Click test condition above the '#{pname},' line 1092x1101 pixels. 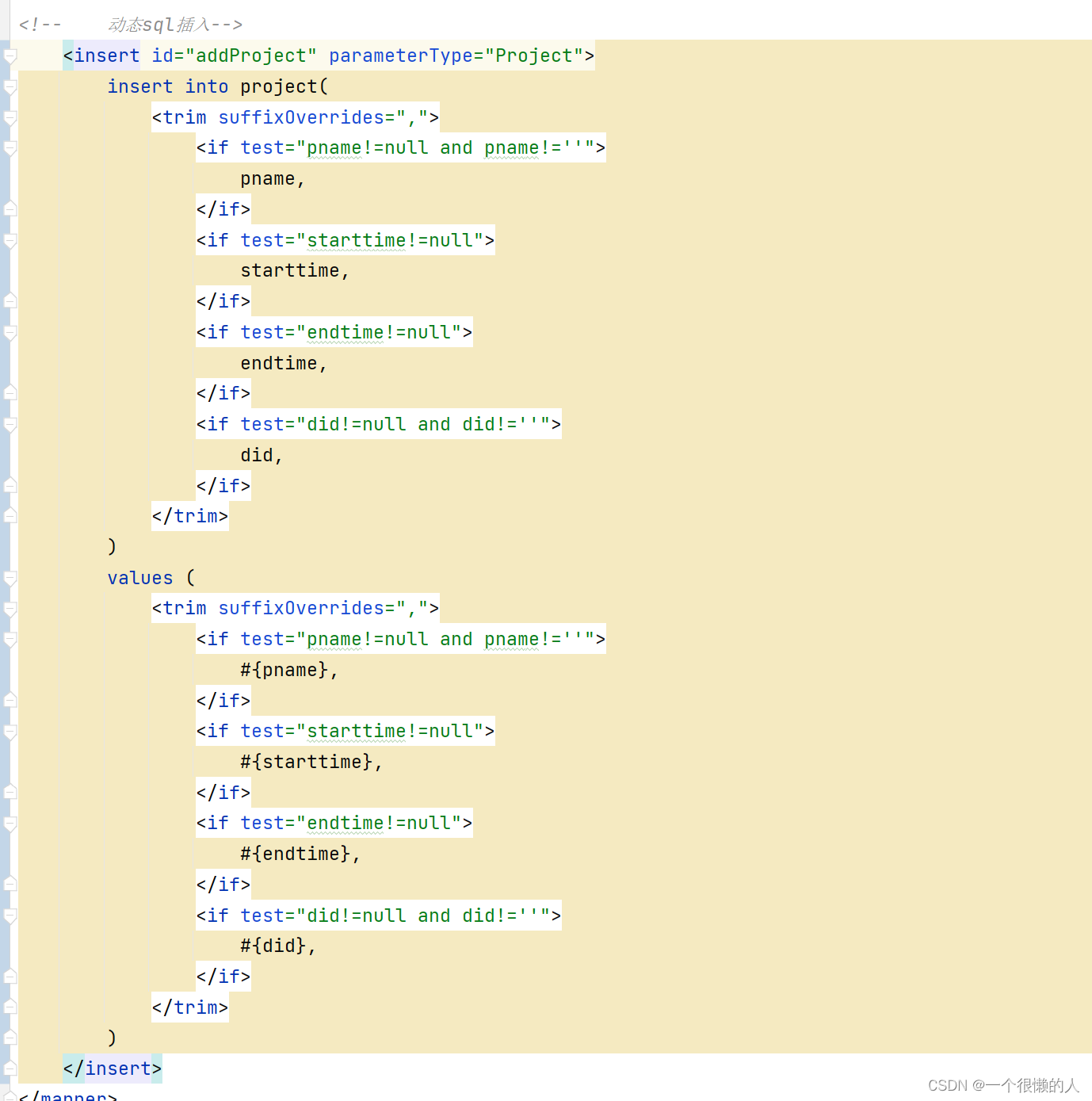point(418,639)
